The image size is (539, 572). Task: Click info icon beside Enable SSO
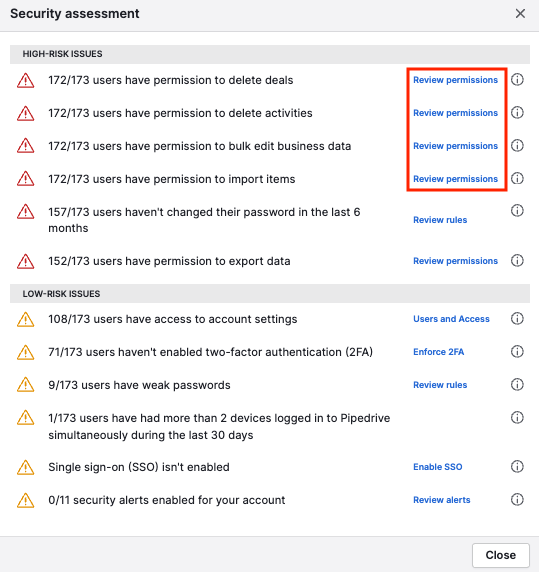[517, 467]
